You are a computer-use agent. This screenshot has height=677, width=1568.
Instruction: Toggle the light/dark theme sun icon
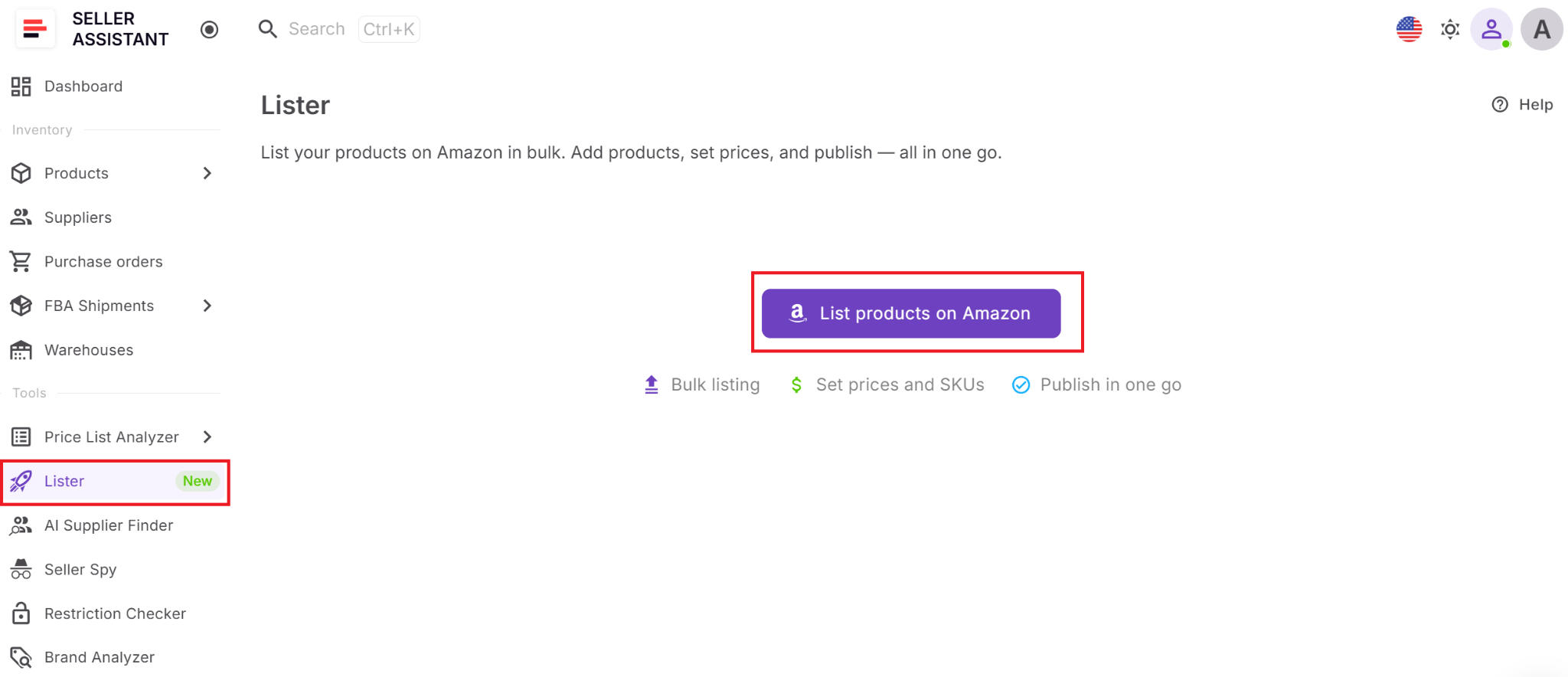point(1450,29)
